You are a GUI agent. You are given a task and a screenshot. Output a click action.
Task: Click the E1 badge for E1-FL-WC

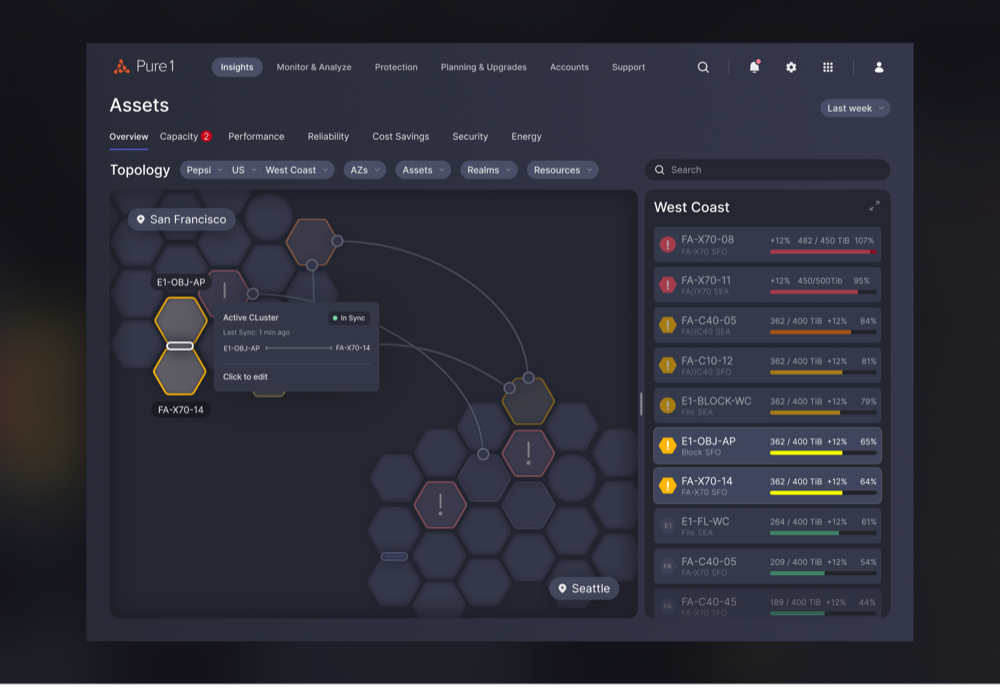[x=668, y=526]
